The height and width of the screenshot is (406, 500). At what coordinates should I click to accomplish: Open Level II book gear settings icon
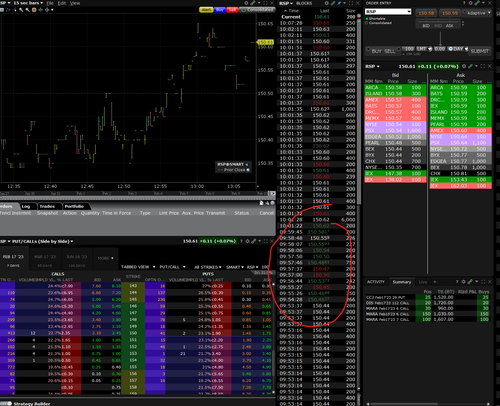coord(464,66)
